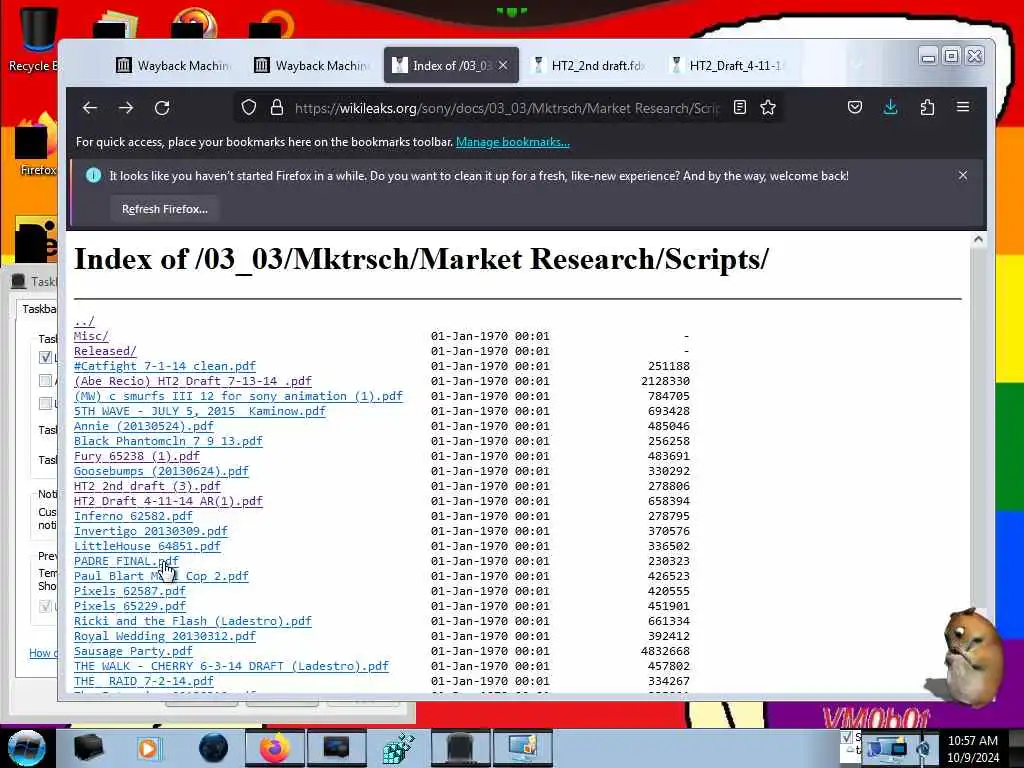Open Fury 65238 (1).pdf link
The image size is (1024, 768).
click(x=136, y=456)
